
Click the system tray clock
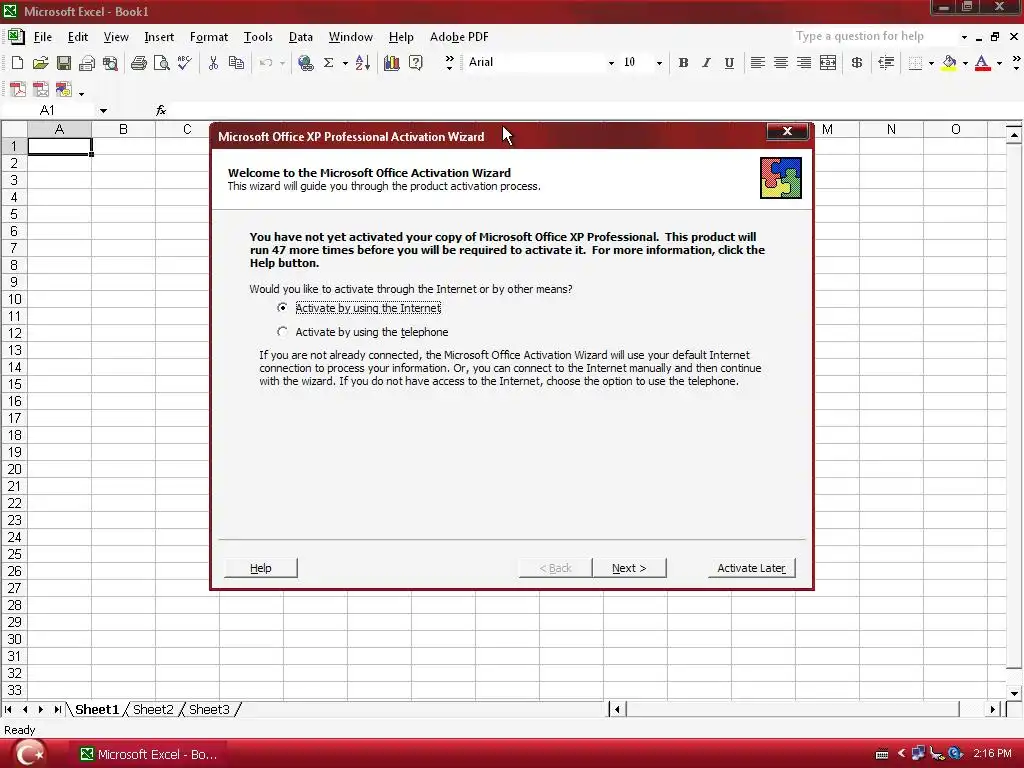992,754
